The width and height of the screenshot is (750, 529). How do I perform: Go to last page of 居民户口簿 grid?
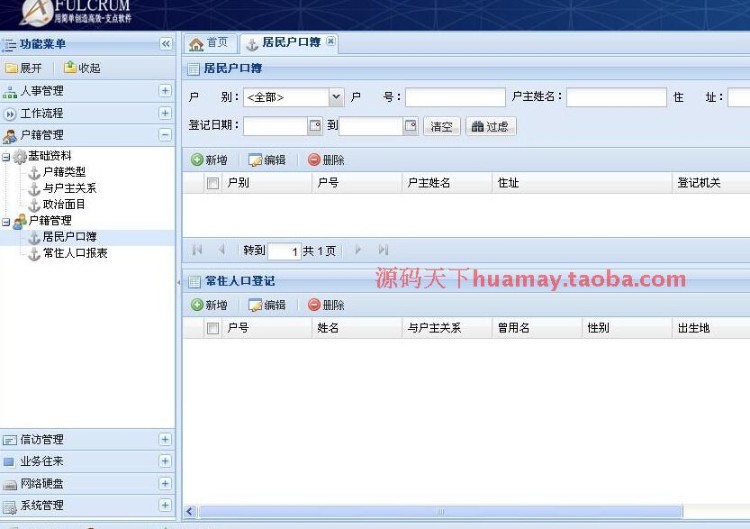pyautogui.click(x=383, y=250)
